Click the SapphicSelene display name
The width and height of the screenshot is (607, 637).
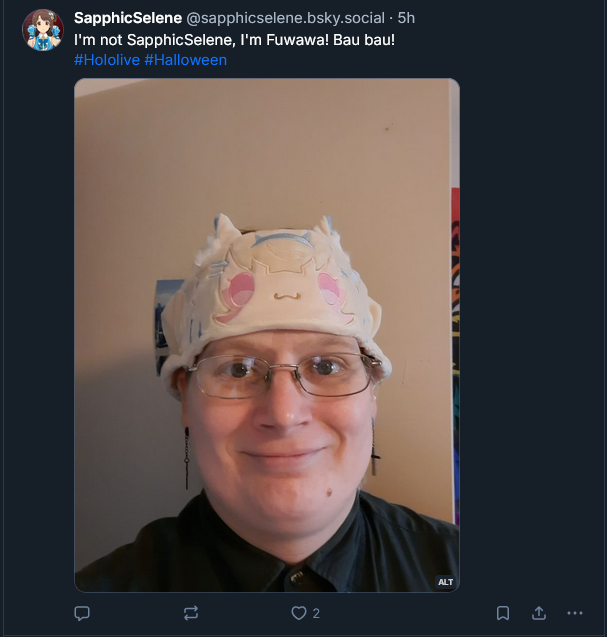tap(128, 18)
